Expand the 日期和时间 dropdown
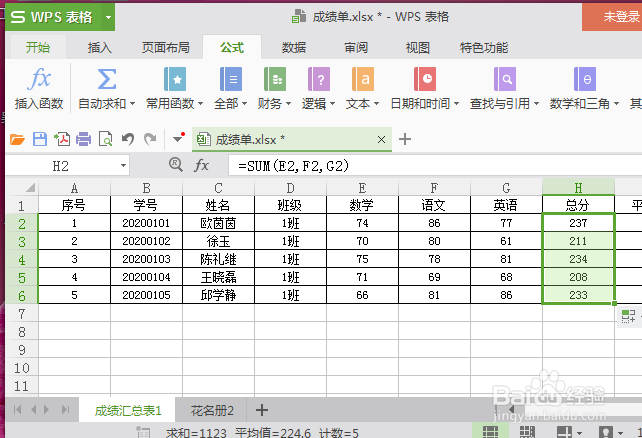Image resolution: width=642 pixels, height=438 pixels. pyautogui.click(x=456, y=104)
